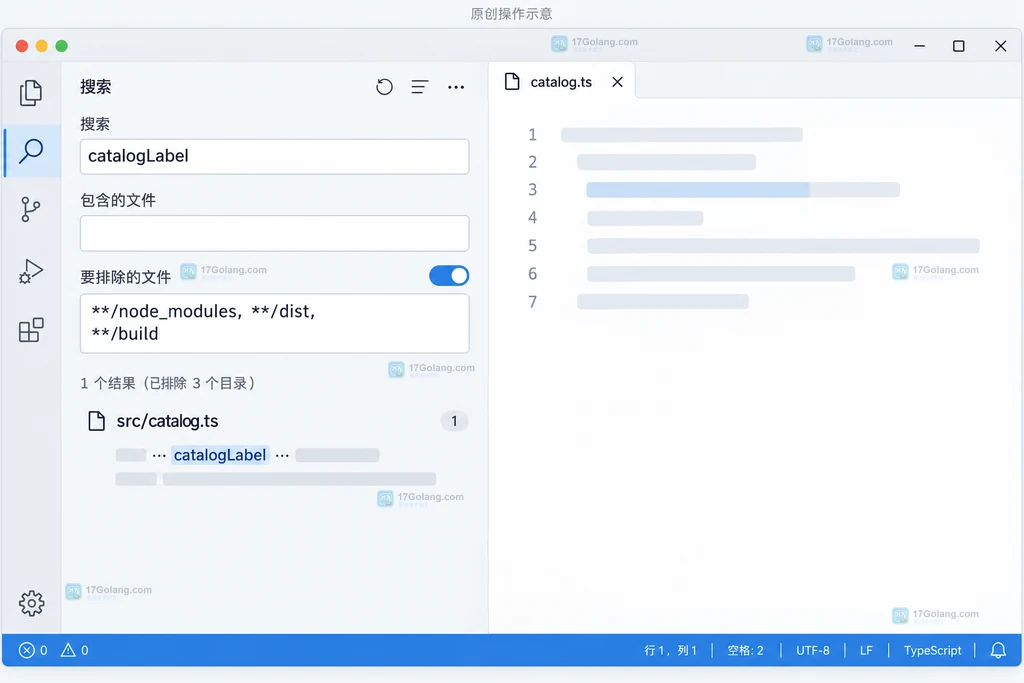The height and width of the screenshot is (683, 1024).
Task: Refresh the search results
Action: [385, 87]
